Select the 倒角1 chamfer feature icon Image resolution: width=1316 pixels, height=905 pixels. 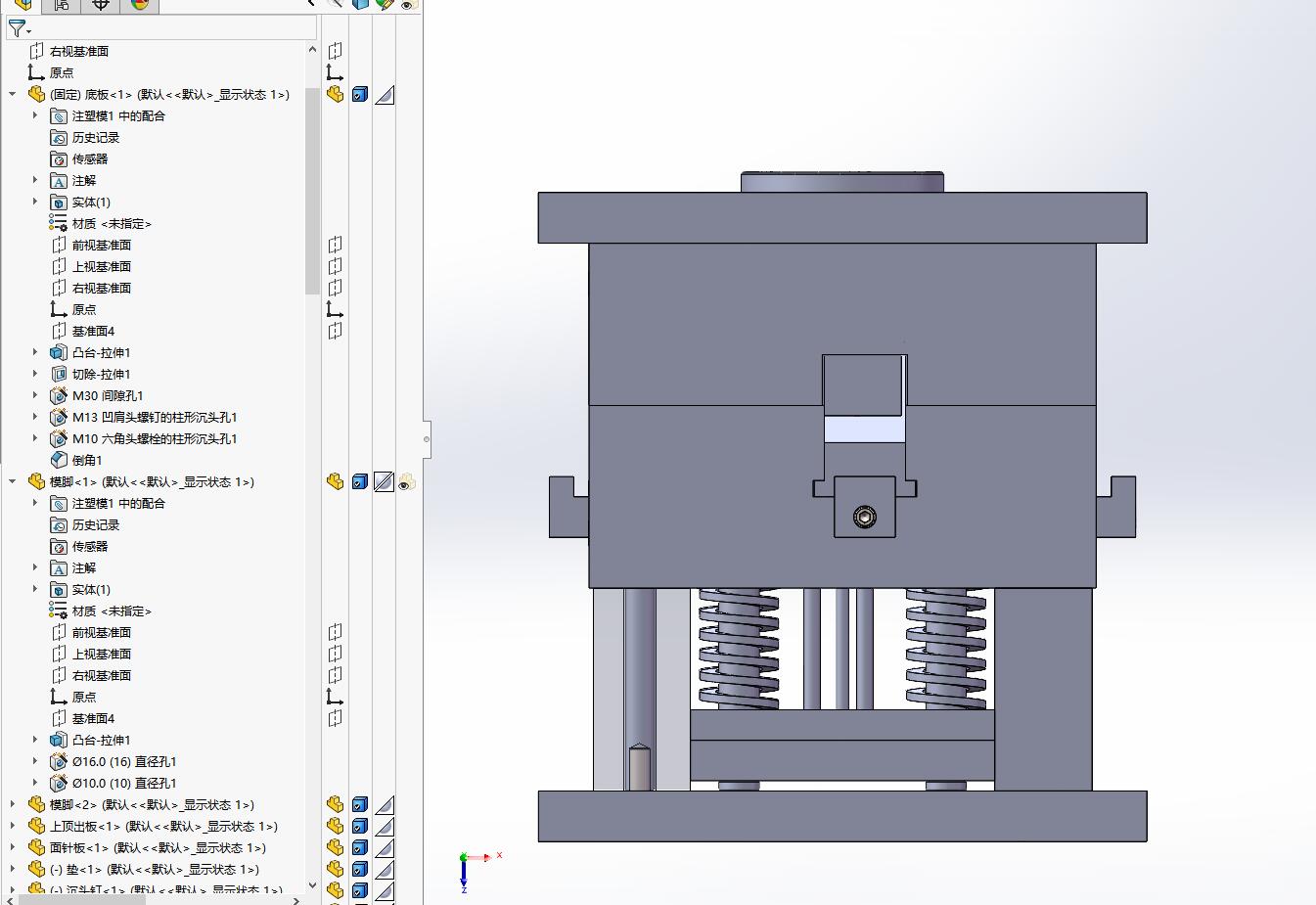coord(59,461)
